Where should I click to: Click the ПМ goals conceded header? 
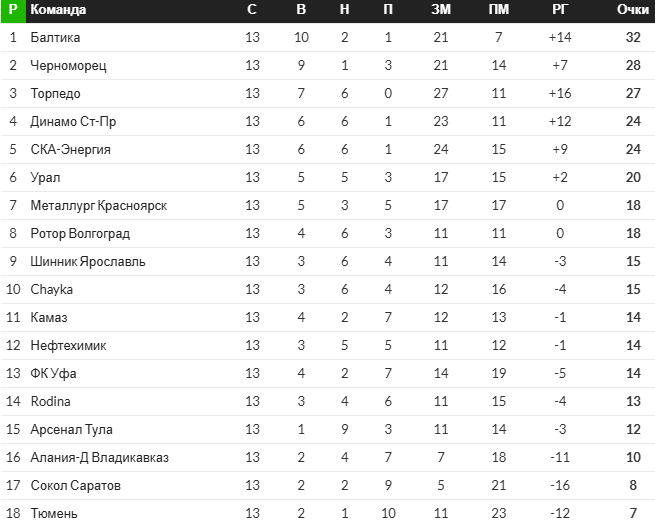point(498,10)
